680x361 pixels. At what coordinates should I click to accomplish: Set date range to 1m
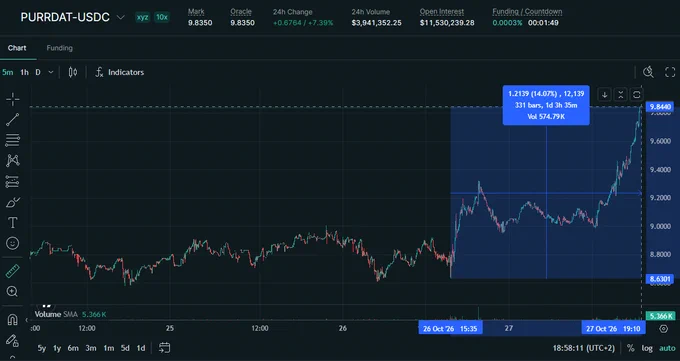(x=108, y=348)
